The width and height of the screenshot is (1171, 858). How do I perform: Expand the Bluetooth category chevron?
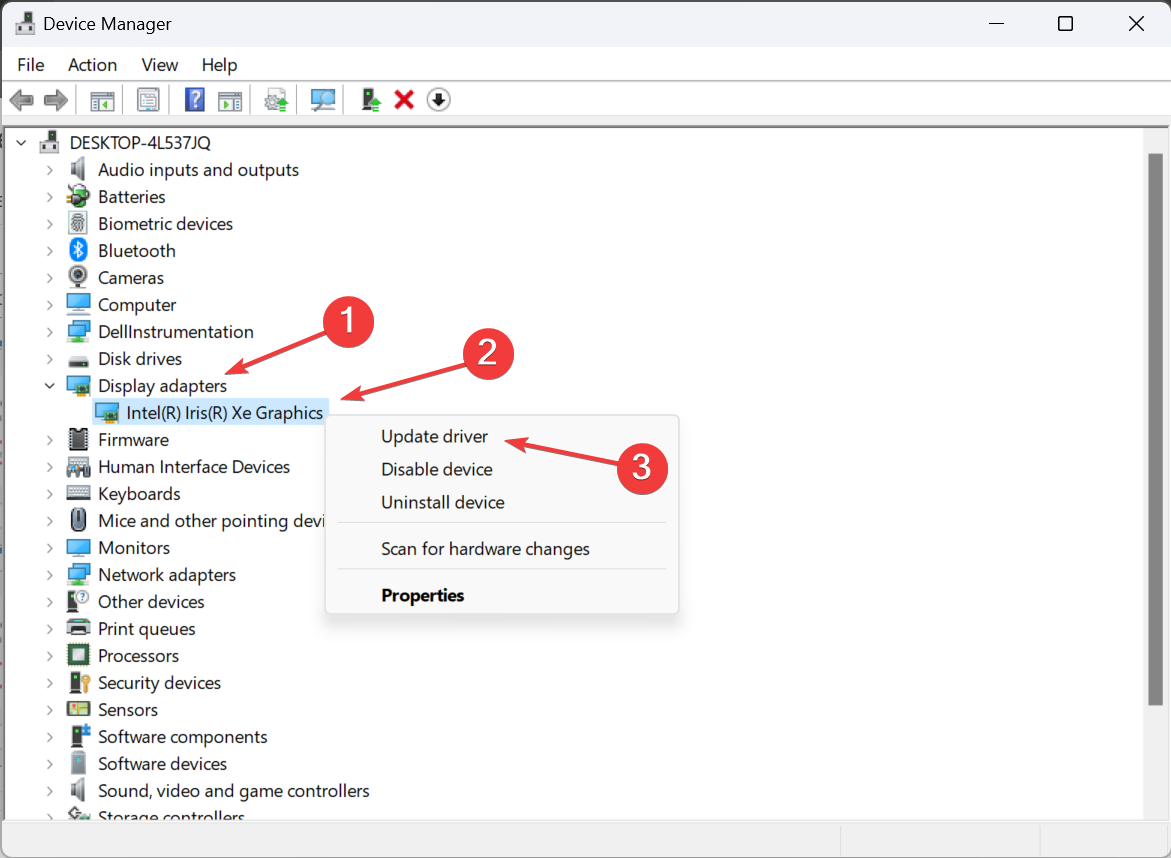point(49,251)
